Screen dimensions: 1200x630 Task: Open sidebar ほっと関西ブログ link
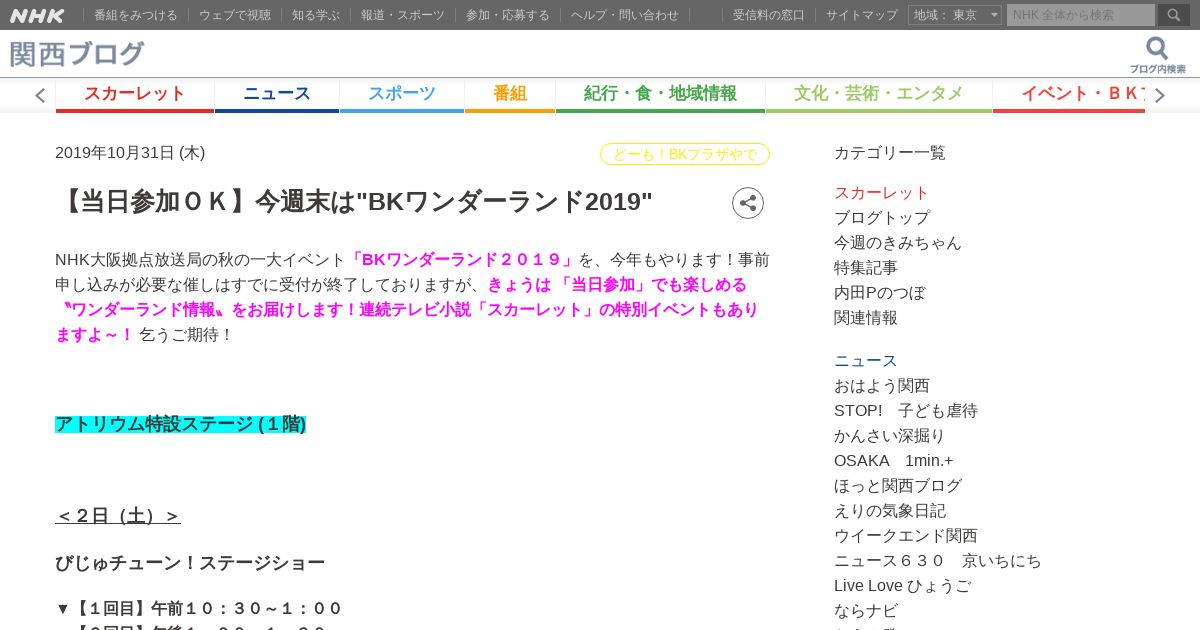tap(898, 486)
